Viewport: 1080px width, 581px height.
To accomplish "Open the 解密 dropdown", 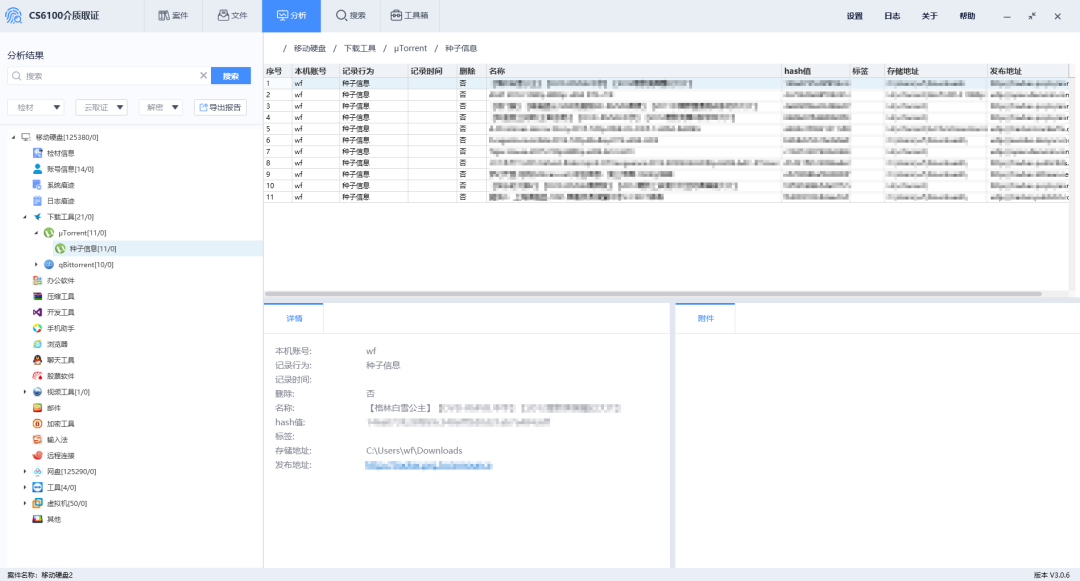I will [x=160, y=106].
